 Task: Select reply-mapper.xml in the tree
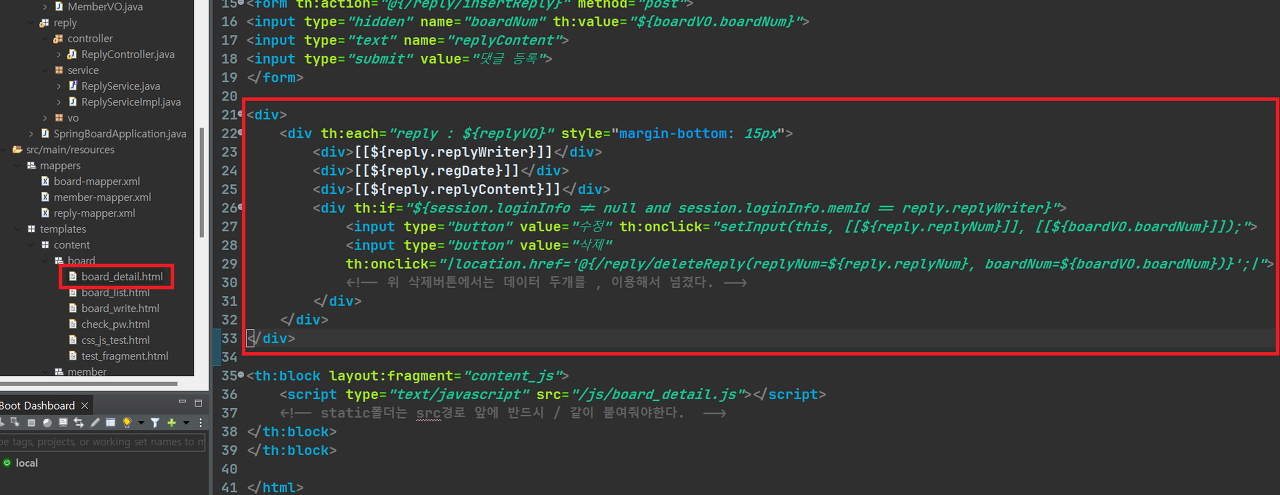(x=95, y=213)
